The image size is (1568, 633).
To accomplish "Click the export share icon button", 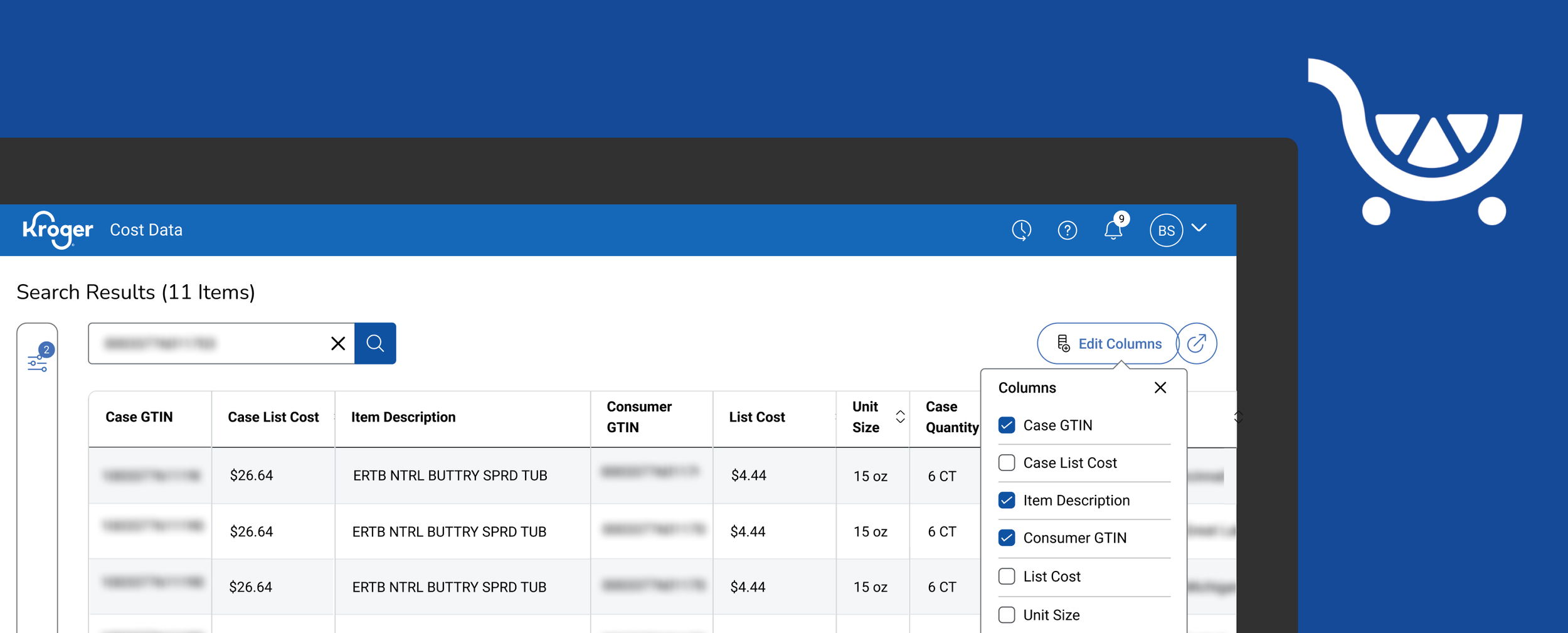I will 1197,343.
